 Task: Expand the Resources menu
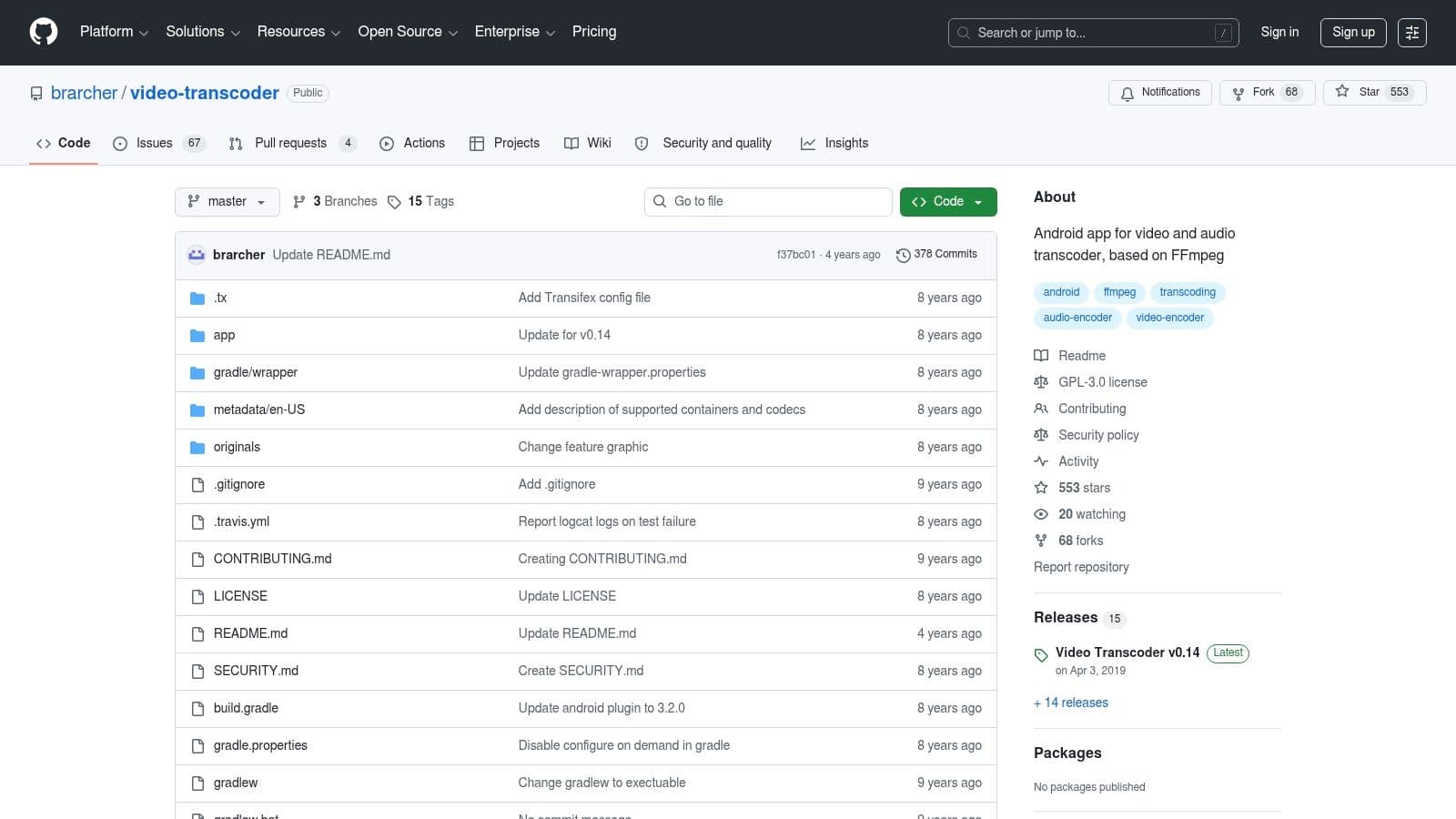click(298, 32)
